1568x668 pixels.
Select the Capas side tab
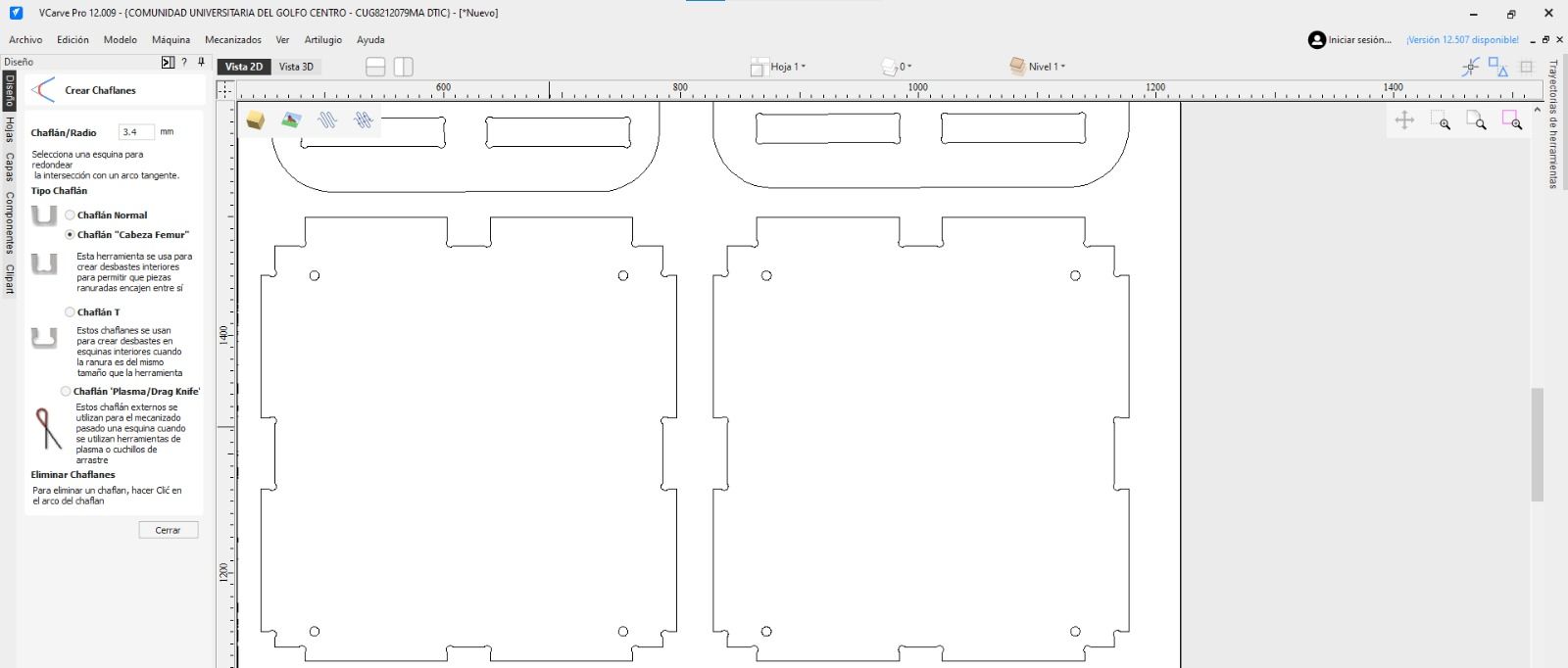[9, 167]
